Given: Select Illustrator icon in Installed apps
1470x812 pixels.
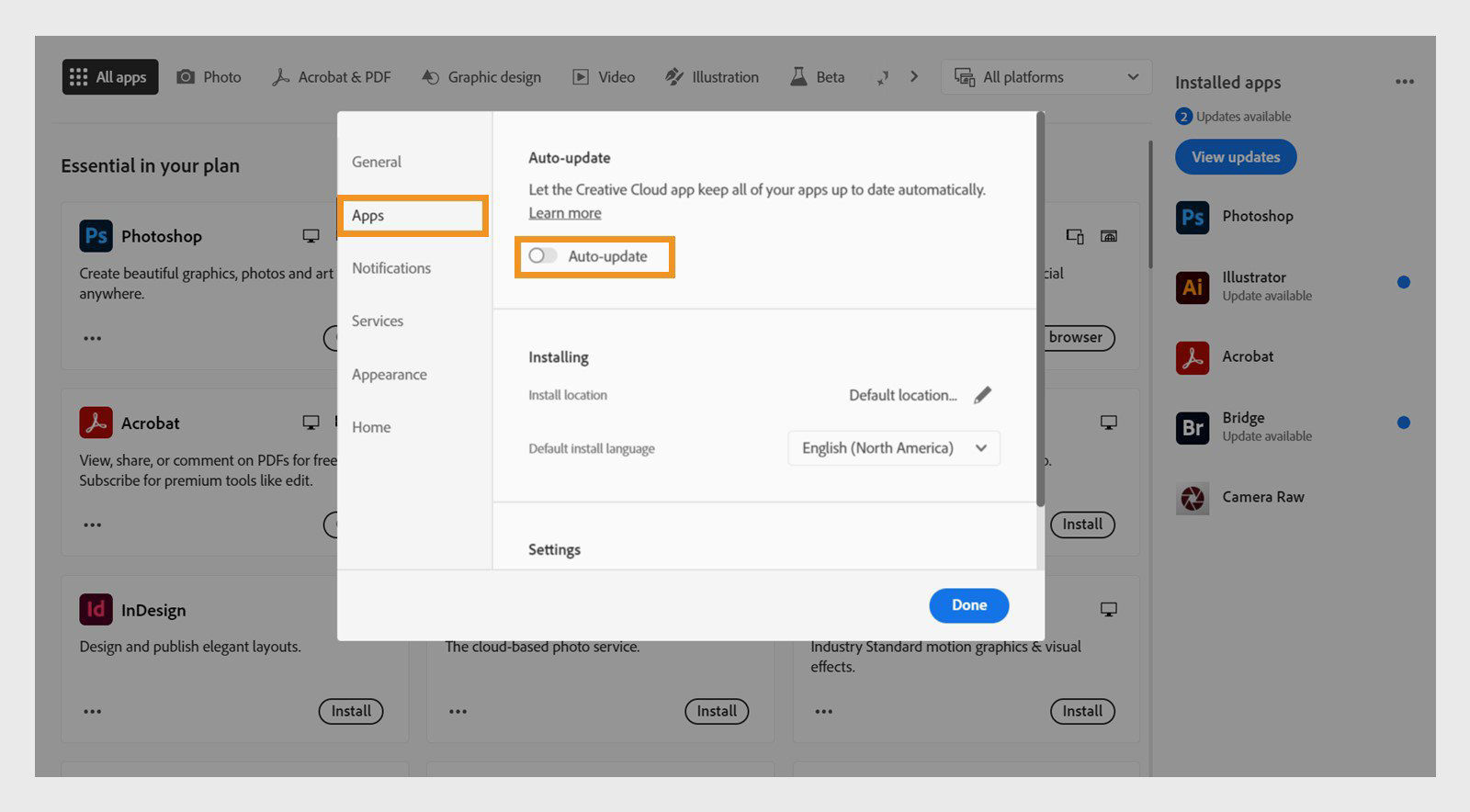Looking at the screenshot, I should tap(1193, 287).
